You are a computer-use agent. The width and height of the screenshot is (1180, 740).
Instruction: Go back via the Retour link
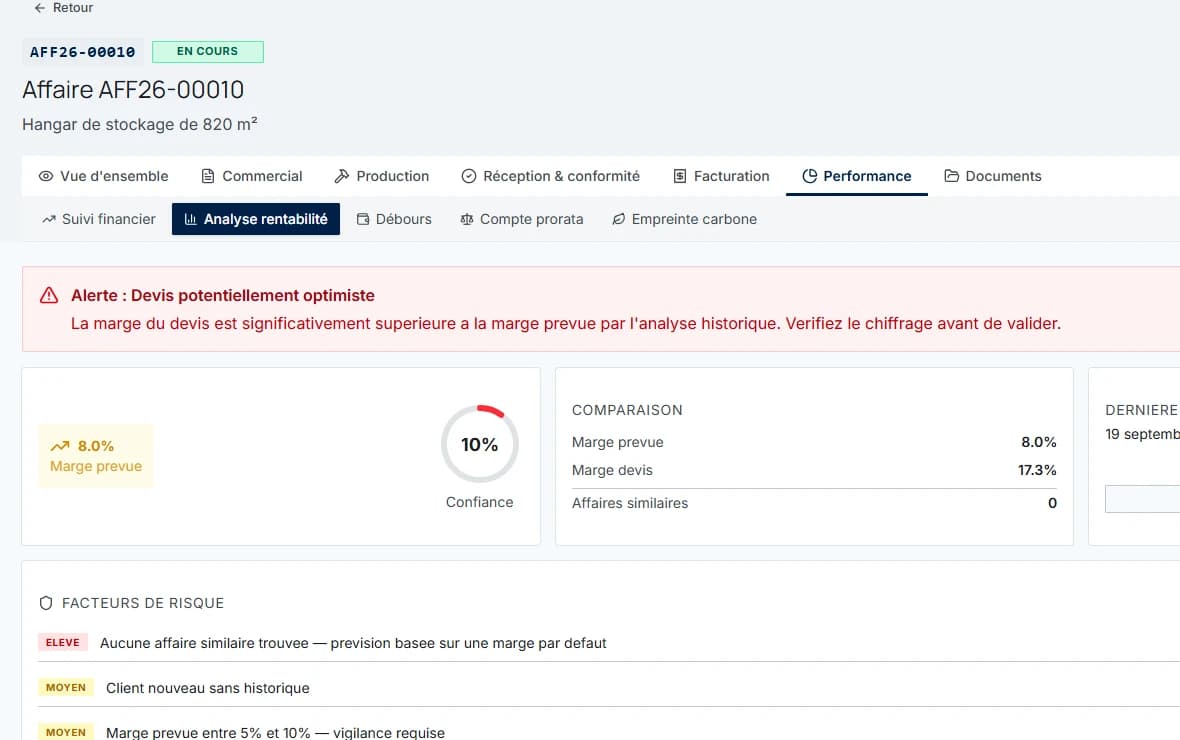pyautogui.click(x=63, y=8)
